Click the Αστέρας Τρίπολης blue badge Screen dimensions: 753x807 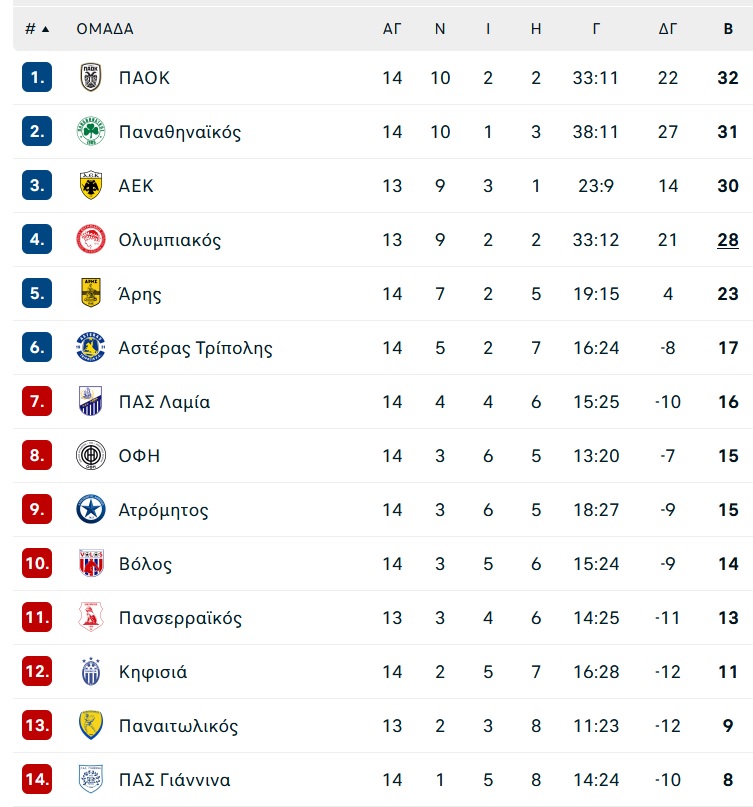click(x=91, y=347)
